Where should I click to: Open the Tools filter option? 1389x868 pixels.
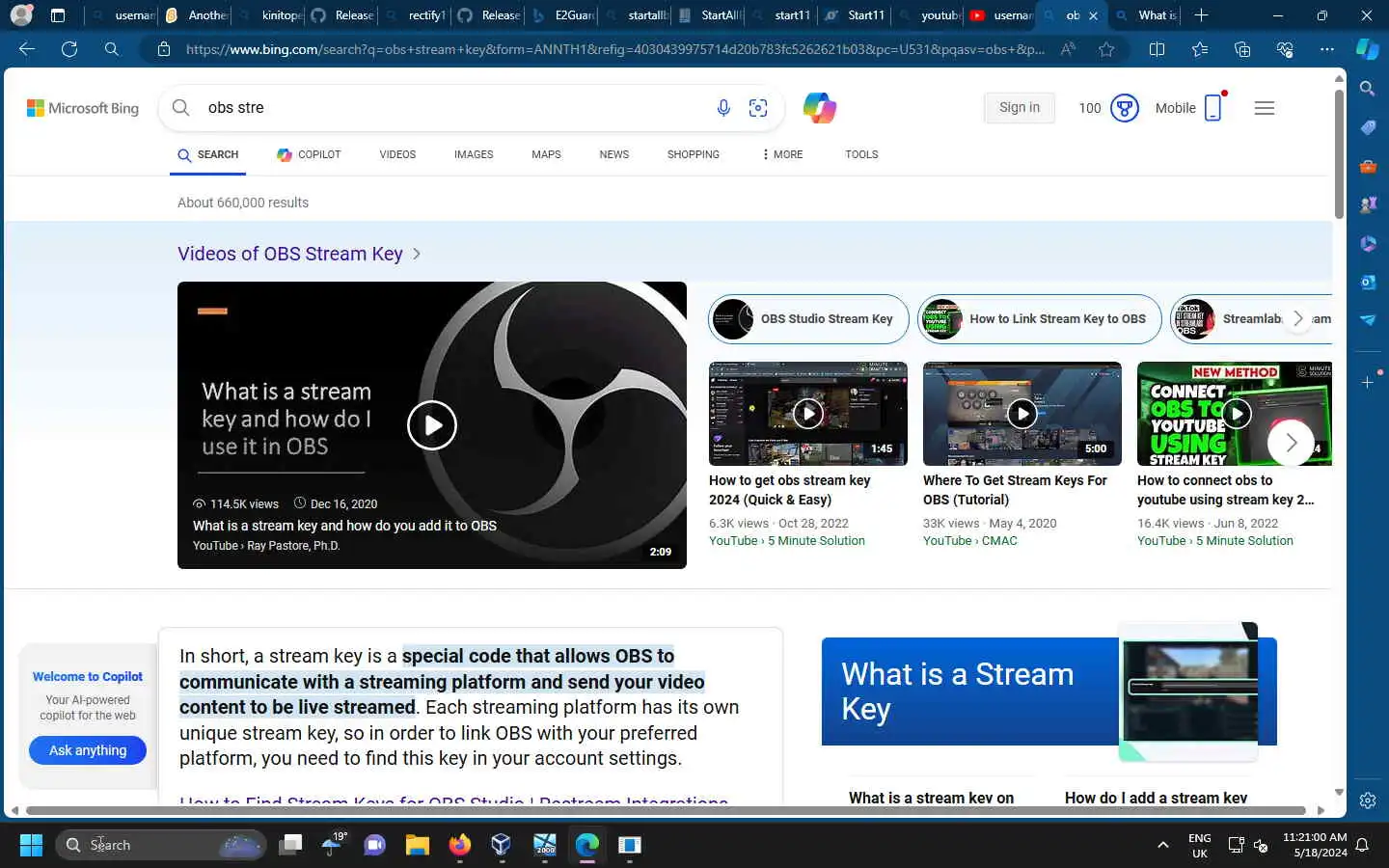click(861, 154)
